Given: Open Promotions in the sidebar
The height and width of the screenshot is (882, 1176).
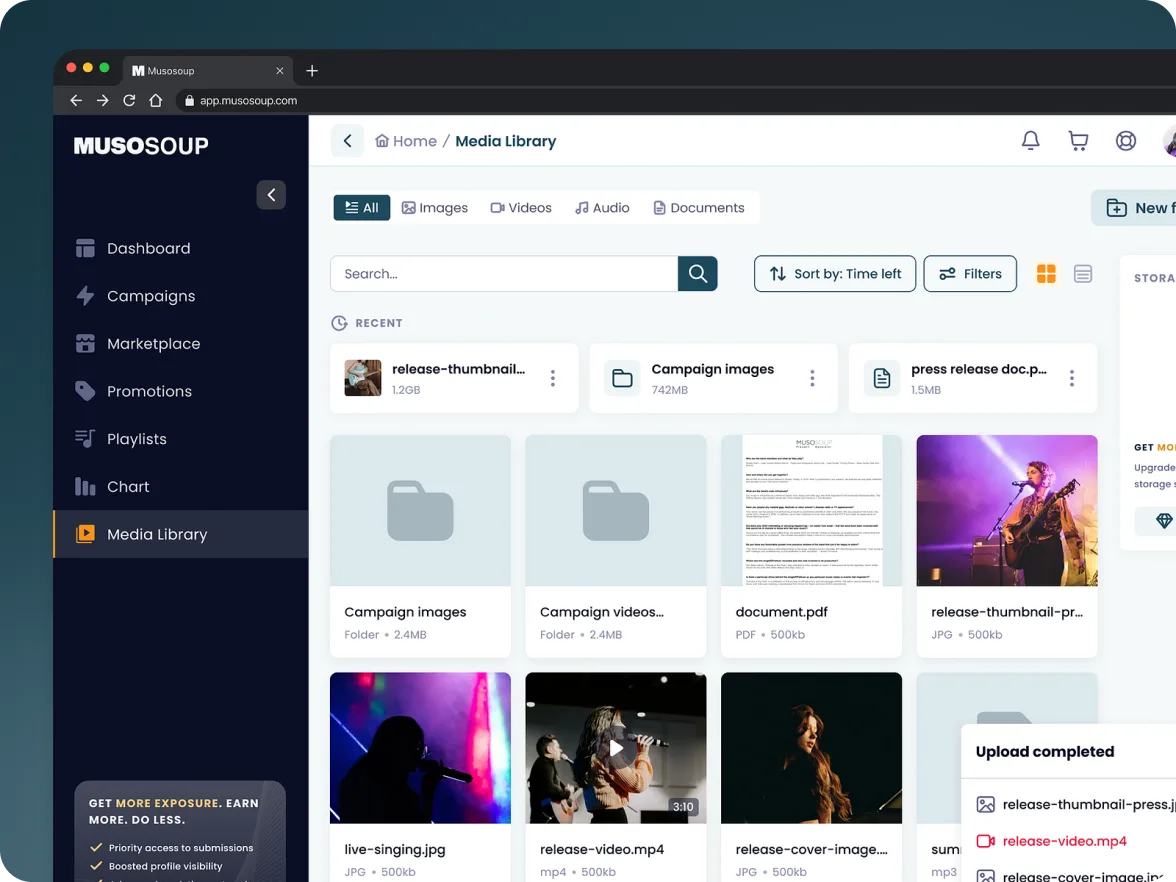Looking at the screenshot, I should point(180,392).
